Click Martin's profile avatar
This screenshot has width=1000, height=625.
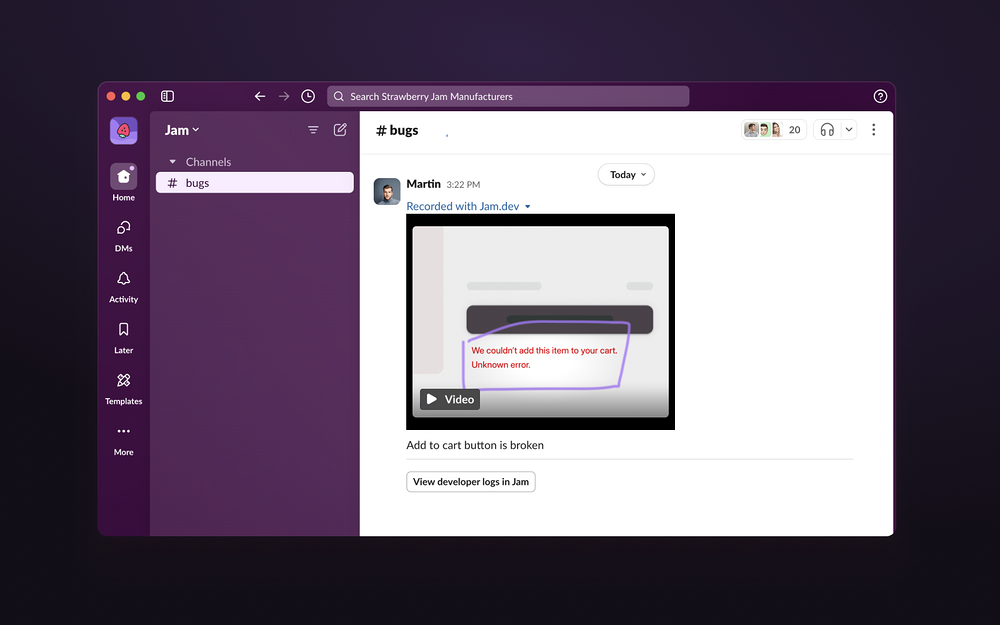coord(387,191)
